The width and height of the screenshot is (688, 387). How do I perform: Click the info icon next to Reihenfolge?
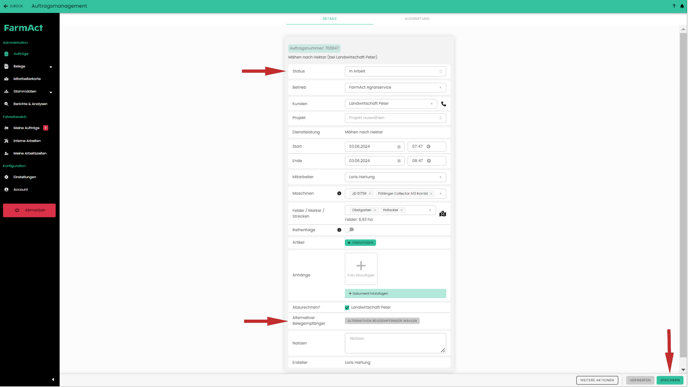pos(339,230)
